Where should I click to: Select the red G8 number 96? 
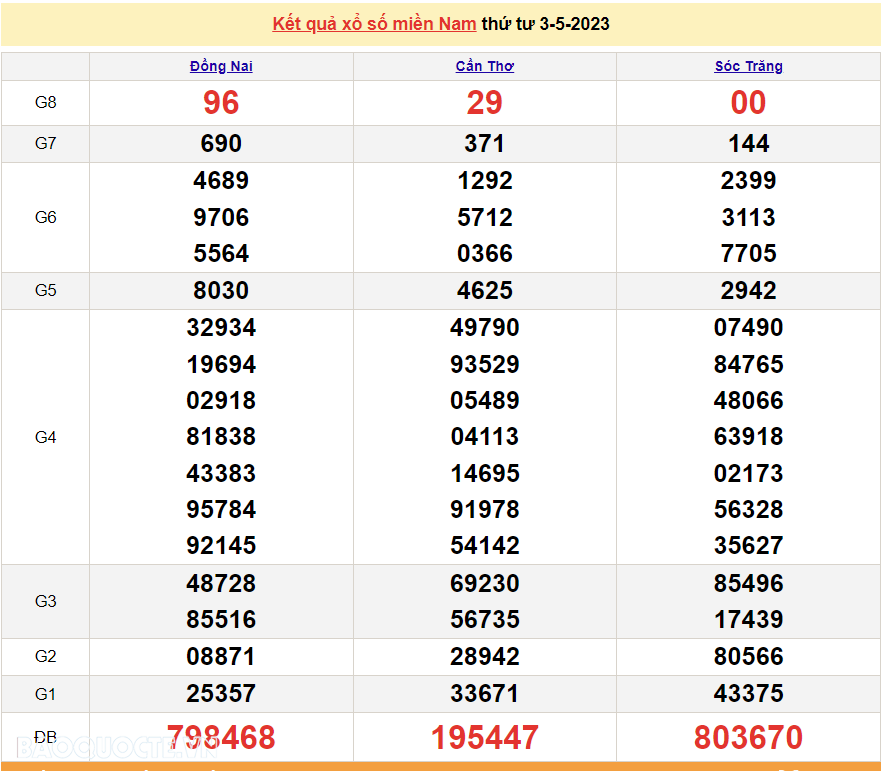221,103
